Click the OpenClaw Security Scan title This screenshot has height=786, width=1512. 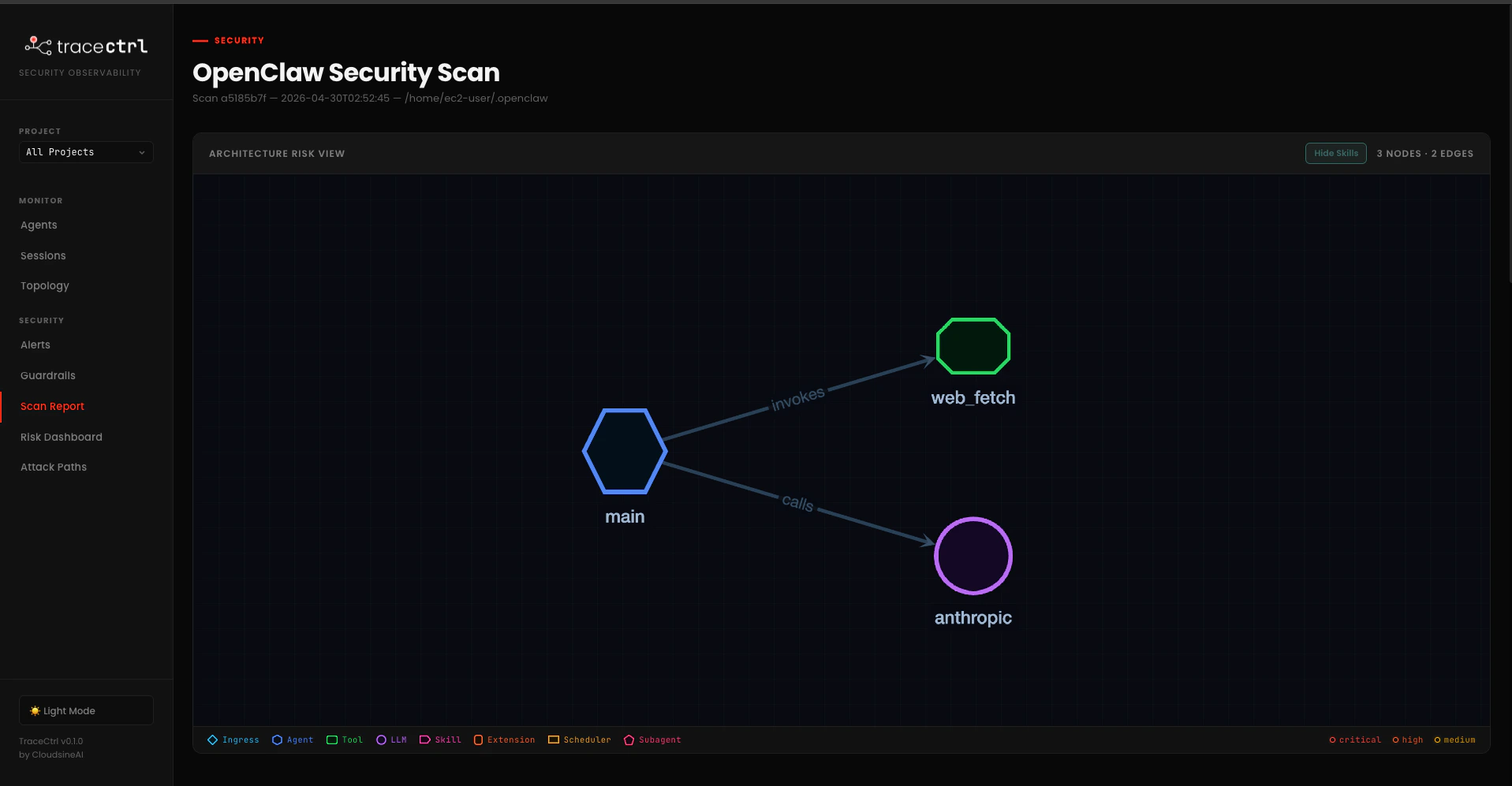[x=346, y=73]
